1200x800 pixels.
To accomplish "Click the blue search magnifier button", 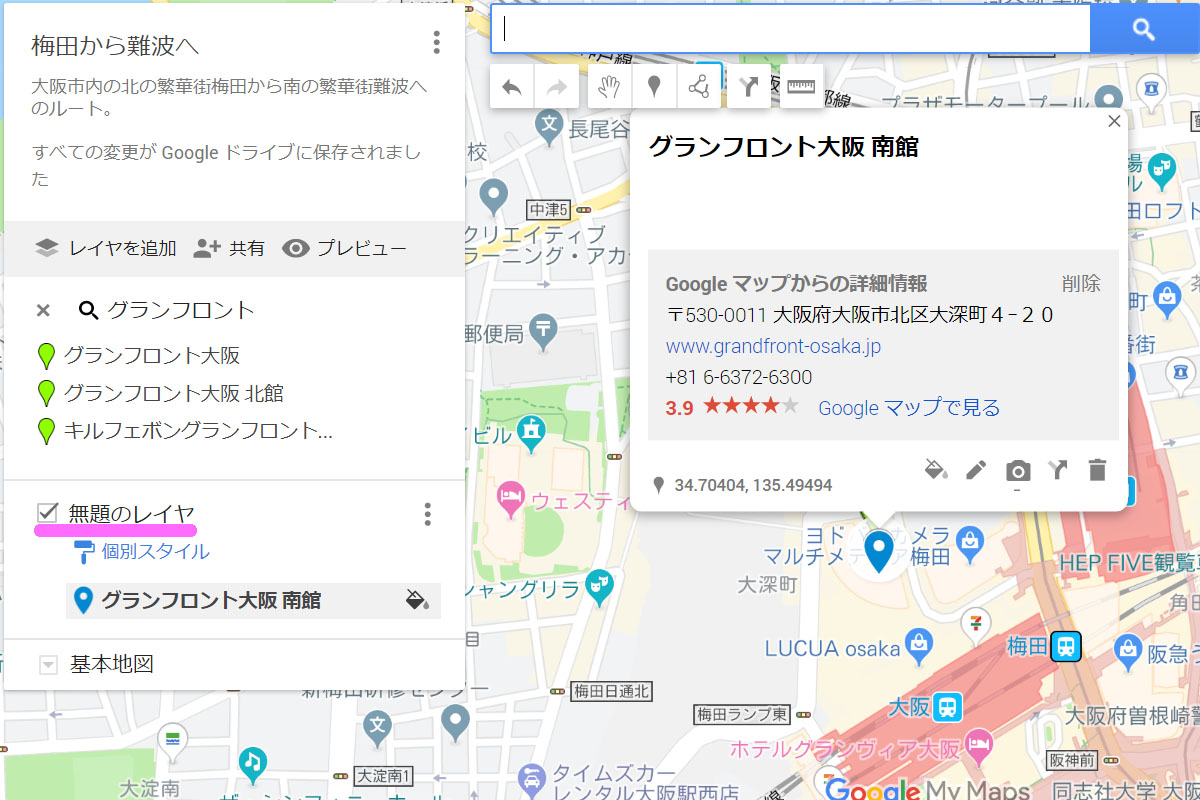I will click(x=1144, y=30).
